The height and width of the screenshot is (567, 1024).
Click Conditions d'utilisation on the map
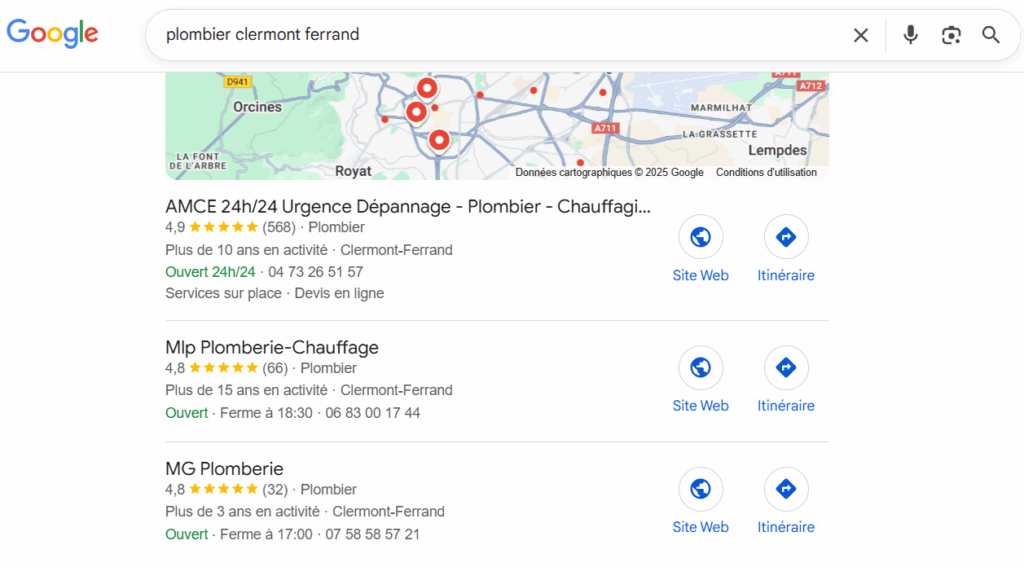click(766, 172)
